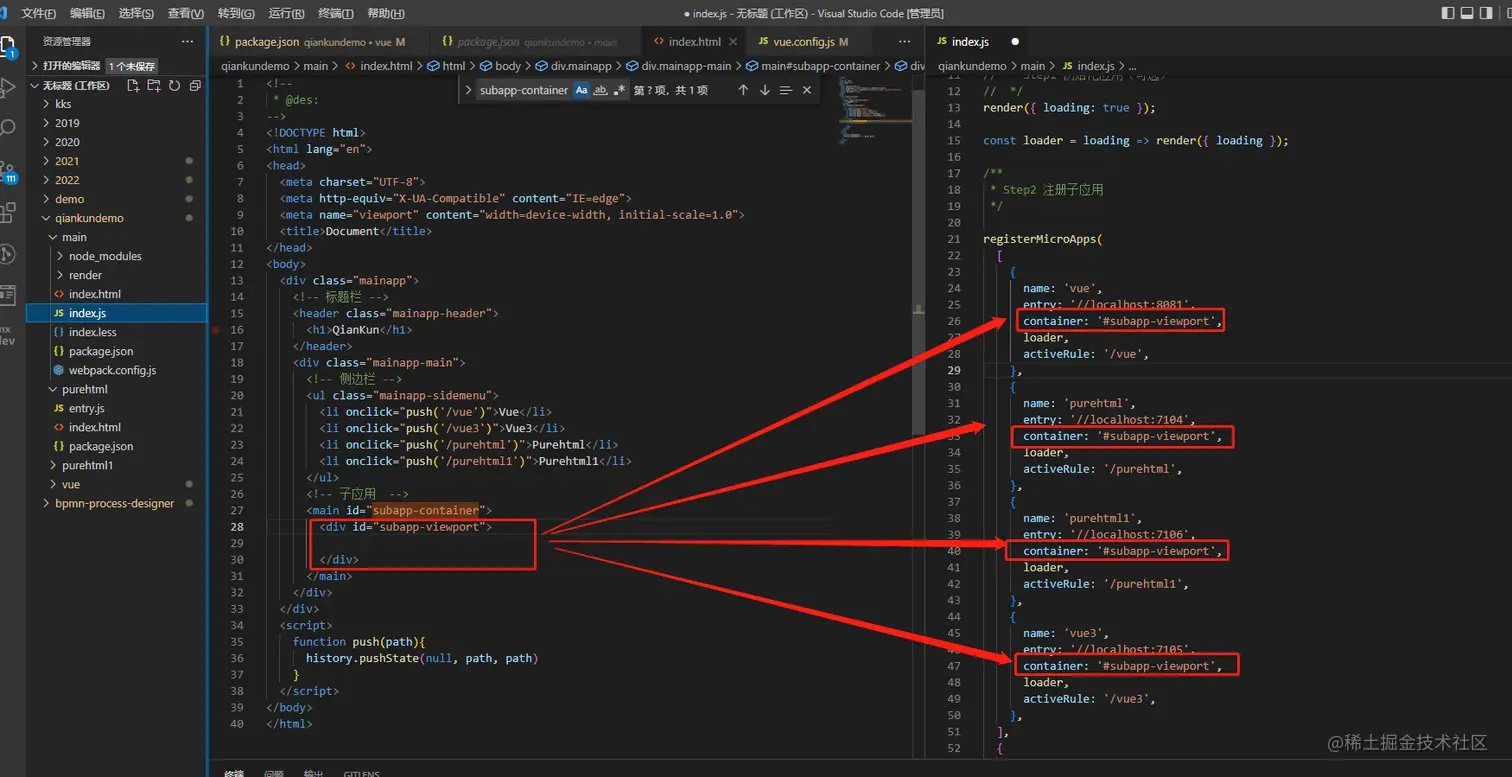
Task: Click the 1 个未保存 badge
Action: tap(132, 66)
